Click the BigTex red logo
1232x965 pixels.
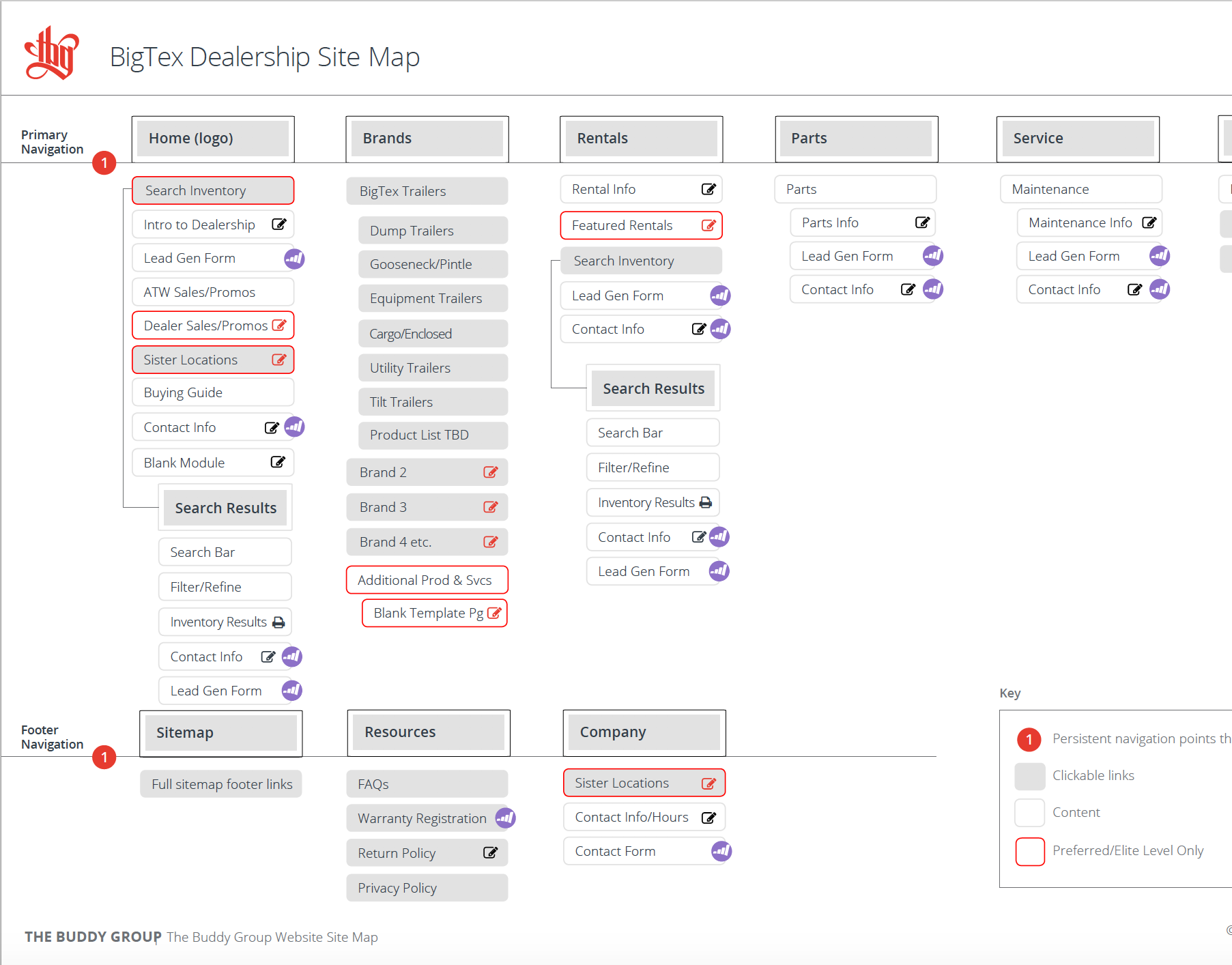point(51,53)
